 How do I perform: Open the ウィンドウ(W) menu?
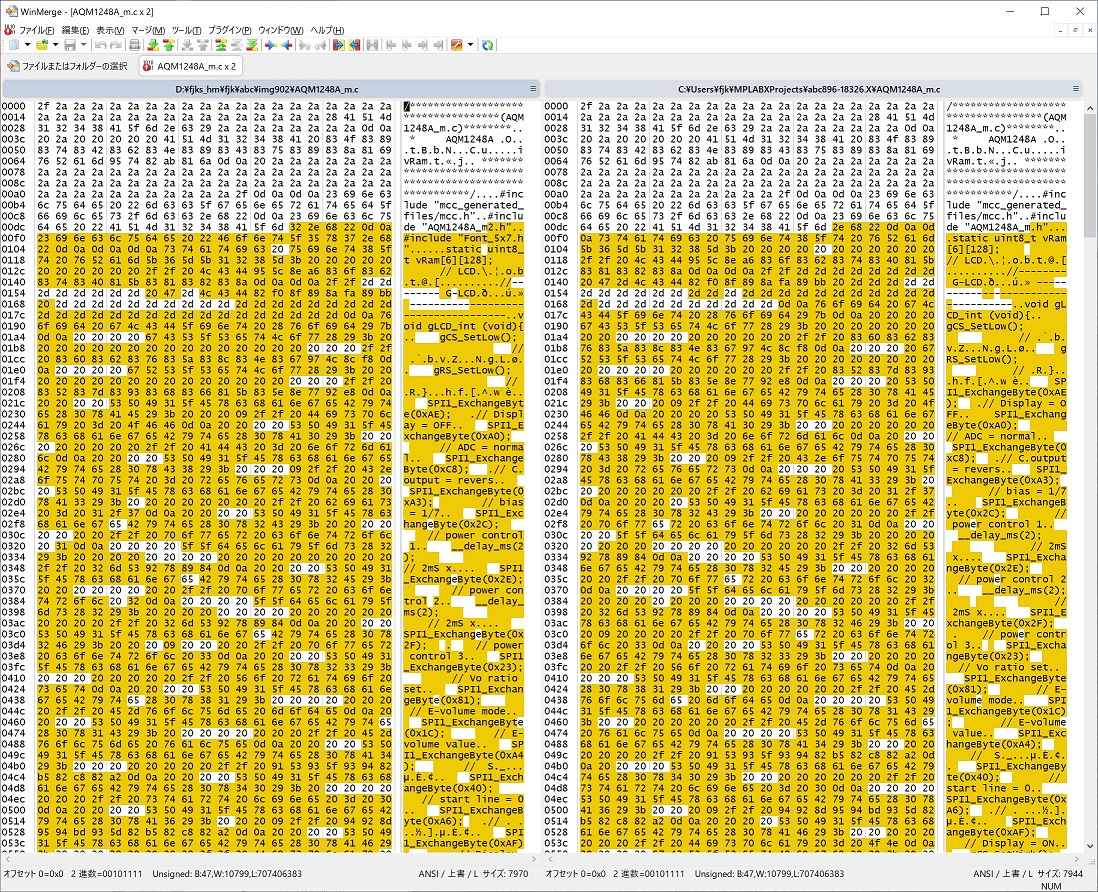pyautogui.click(x=281, y=30)
